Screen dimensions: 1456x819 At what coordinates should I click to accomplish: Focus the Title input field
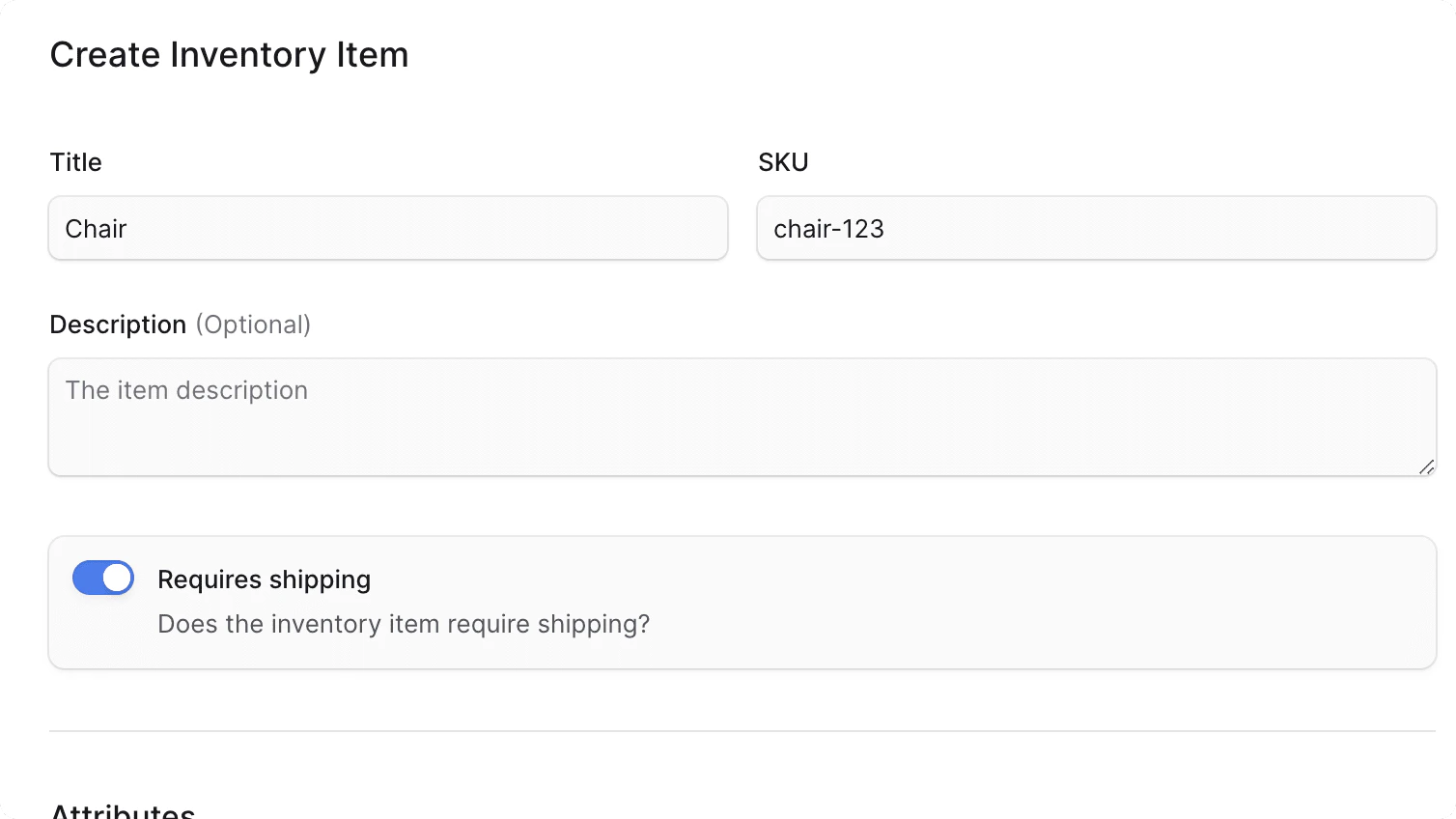point(387,229)
